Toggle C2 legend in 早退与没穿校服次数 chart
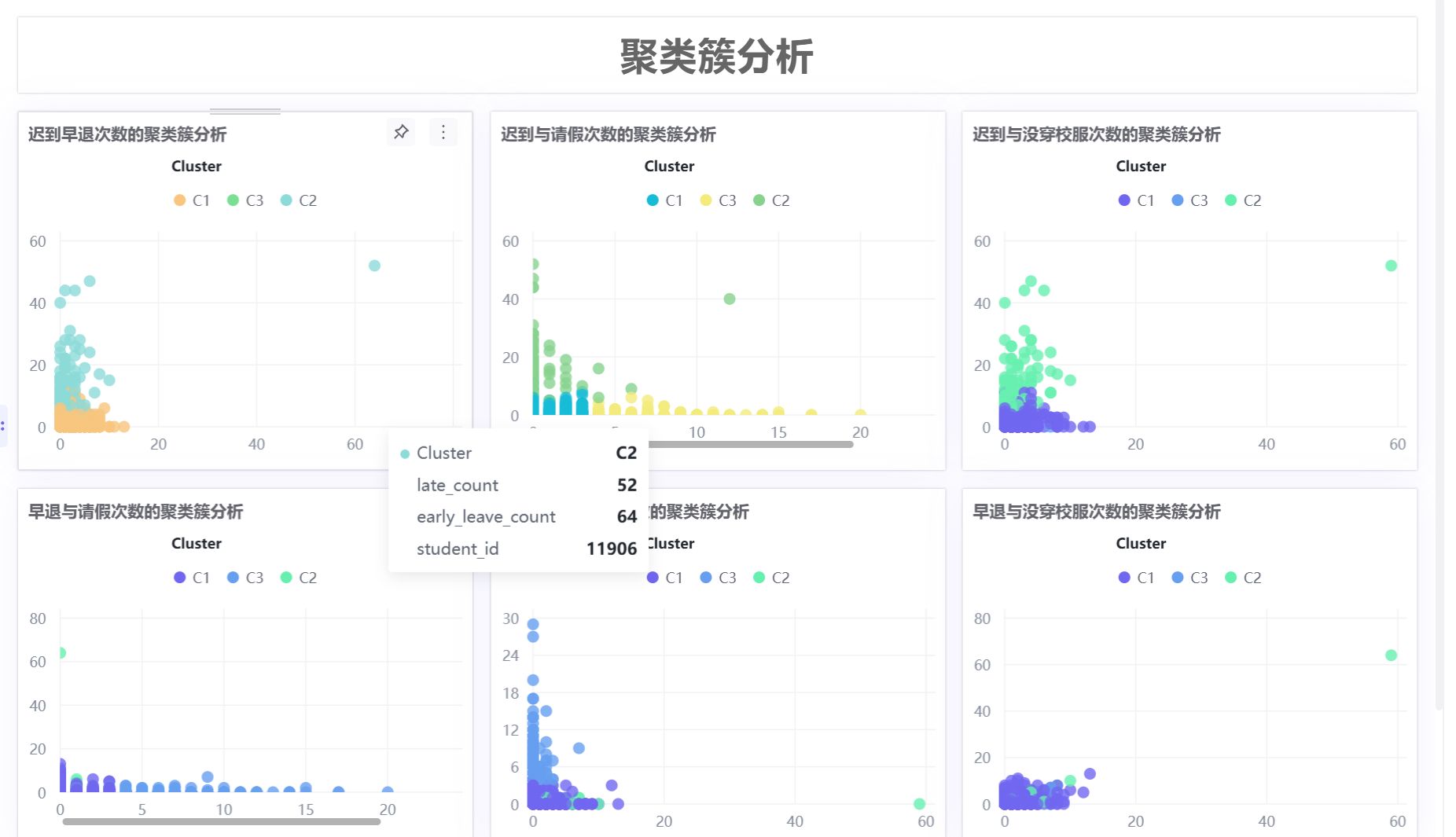The width and height of the screenshot is (1456, 837). pyautogui.click(x=1243, y=578)
